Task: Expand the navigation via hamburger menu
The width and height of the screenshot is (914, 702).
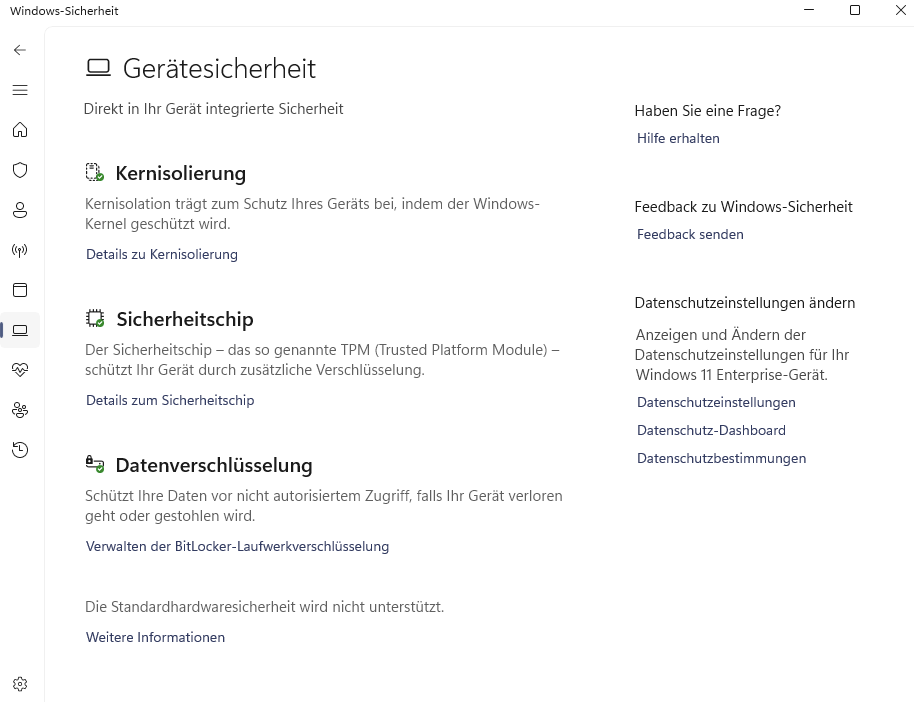Action: (x=20, y=90)
